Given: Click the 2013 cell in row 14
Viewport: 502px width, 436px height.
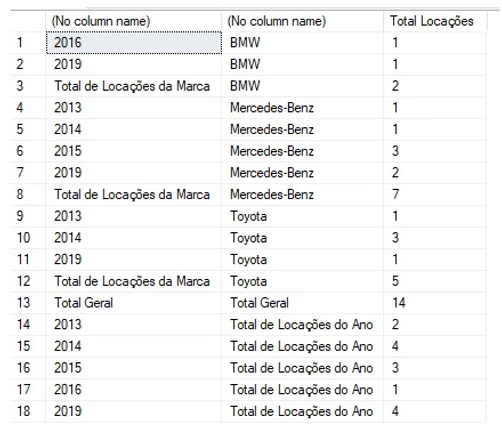Looking at the screenshot, I should point(134,324).
